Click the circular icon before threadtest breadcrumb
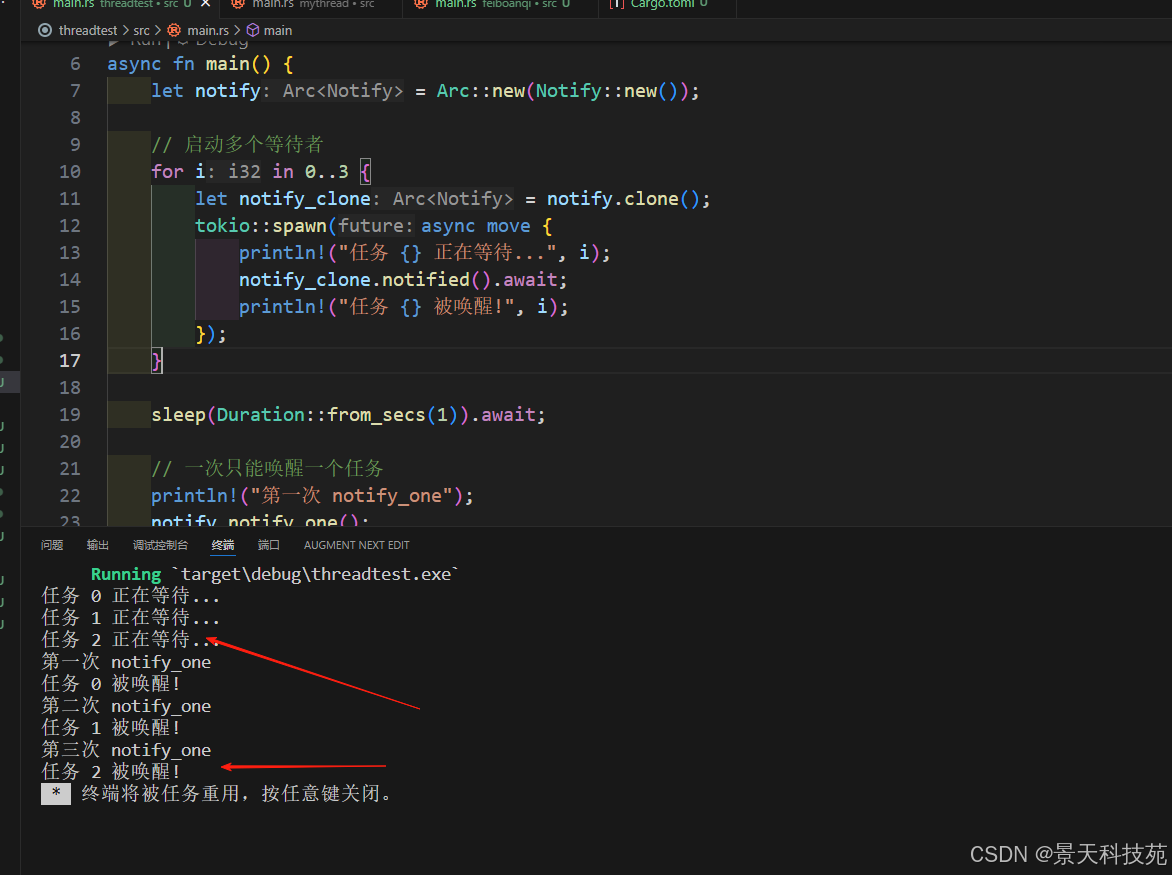The height and width of the screenshot is (875, 1172). pyautogui.click(x=45, y=31)
